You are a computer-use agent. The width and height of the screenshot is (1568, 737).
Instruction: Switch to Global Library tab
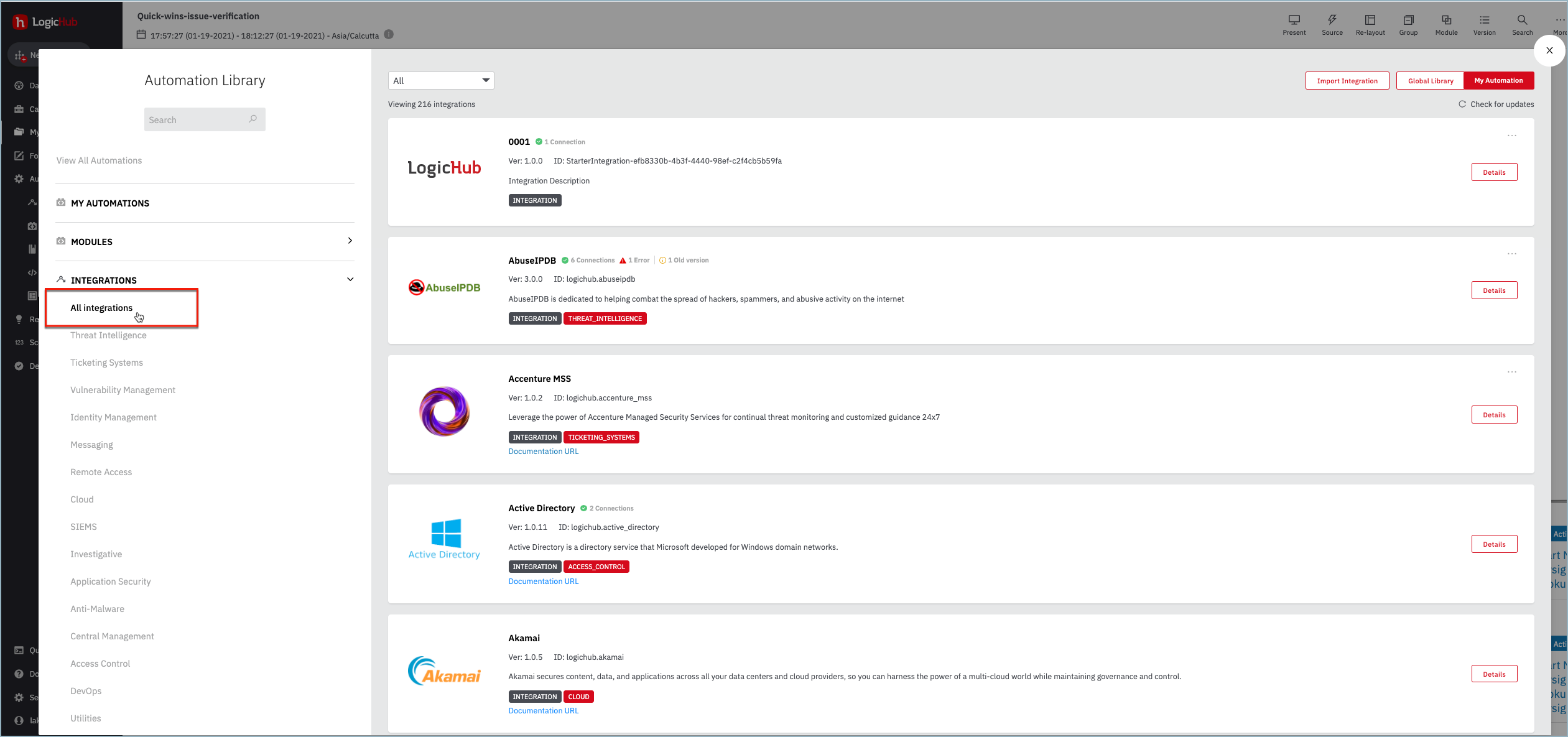[1430, 81]
